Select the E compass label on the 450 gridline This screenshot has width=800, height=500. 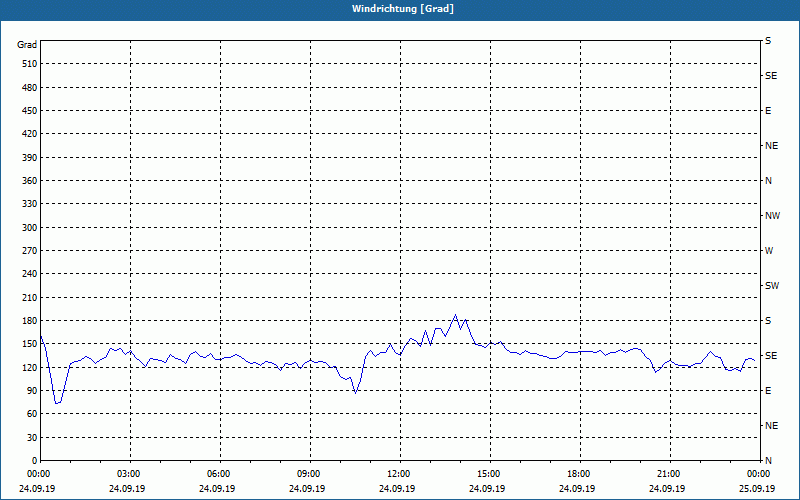point(768,111)
